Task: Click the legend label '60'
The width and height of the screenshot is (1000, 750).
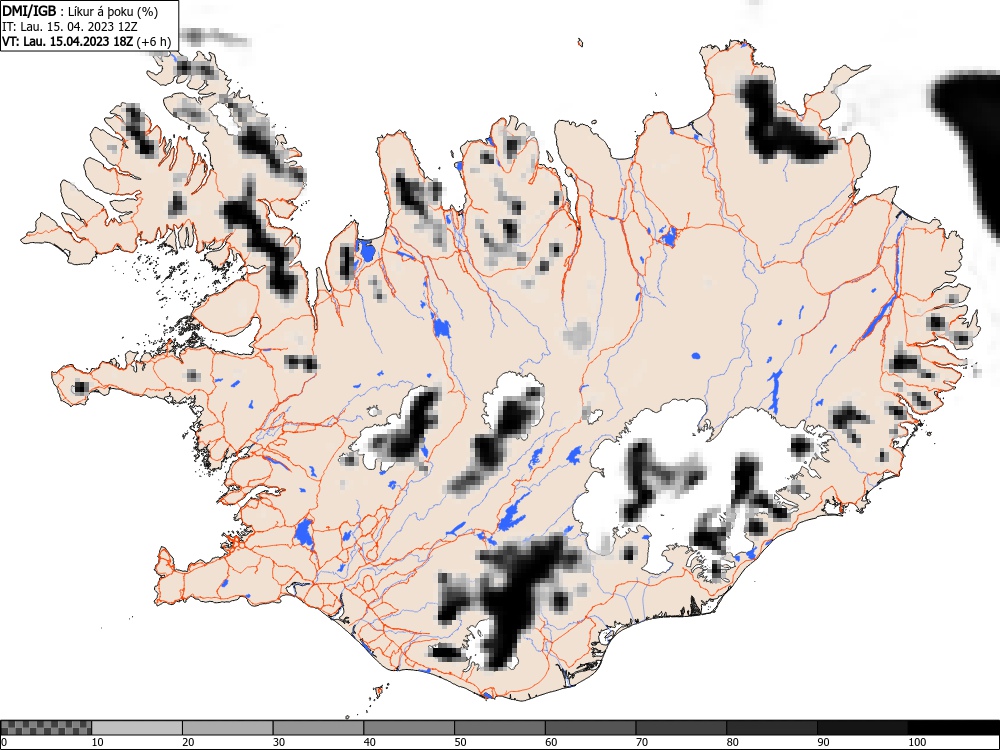Action: [x=551, y=742]
